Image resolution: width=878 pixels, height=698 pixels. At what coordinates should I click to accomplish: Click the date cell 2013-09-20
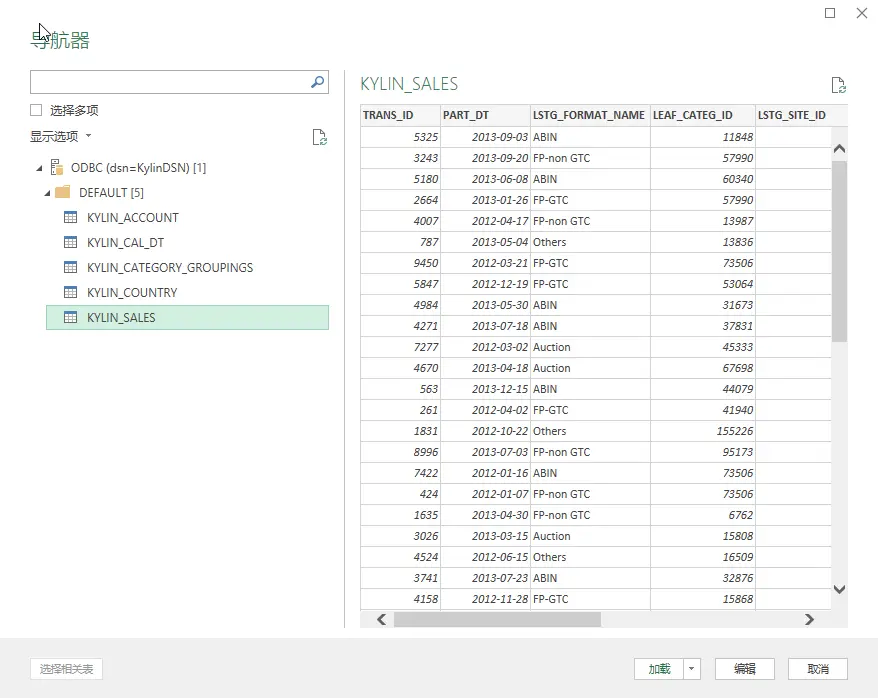pos(485,158)
